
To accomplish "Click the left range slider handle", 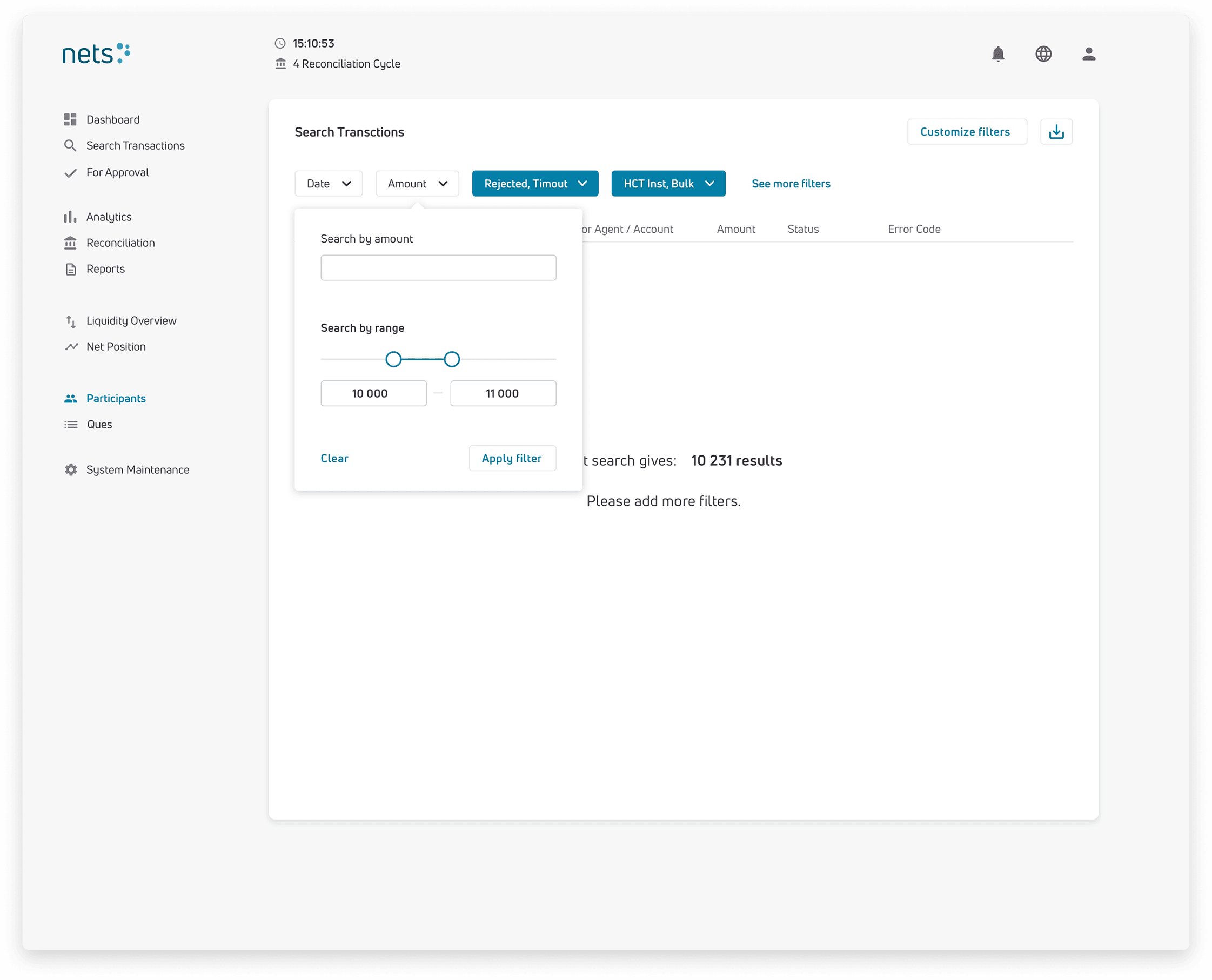I will click(393, 359).
